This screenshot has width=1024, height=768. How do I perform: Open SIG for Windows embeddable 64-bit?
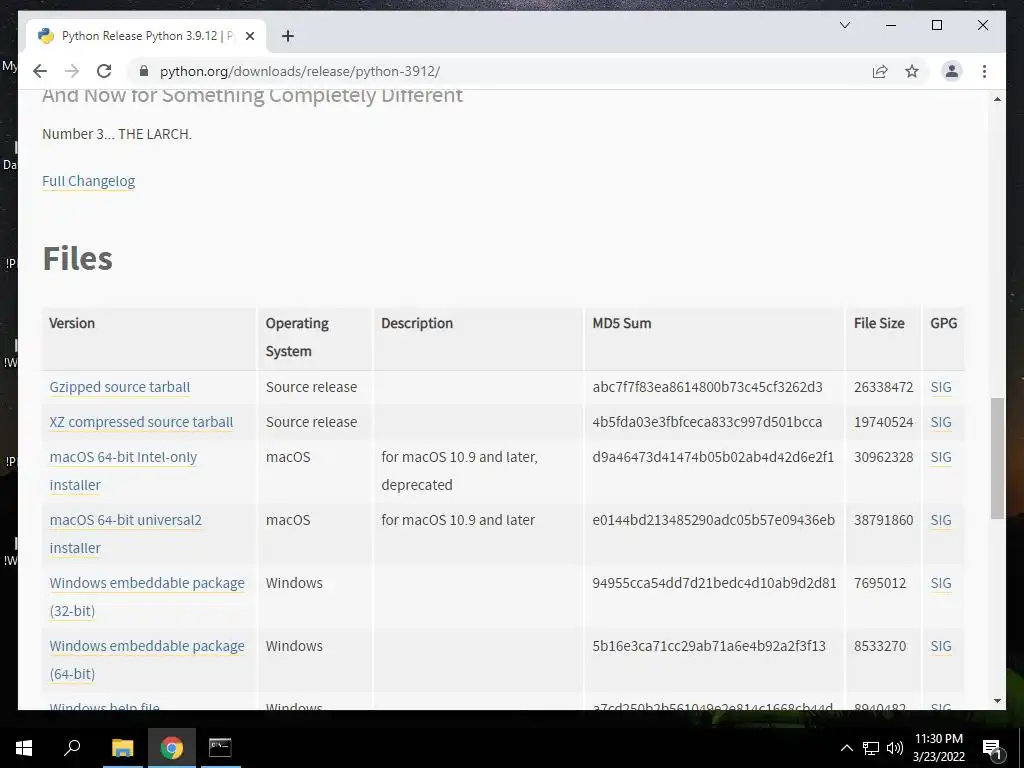[x=940, y=646]
